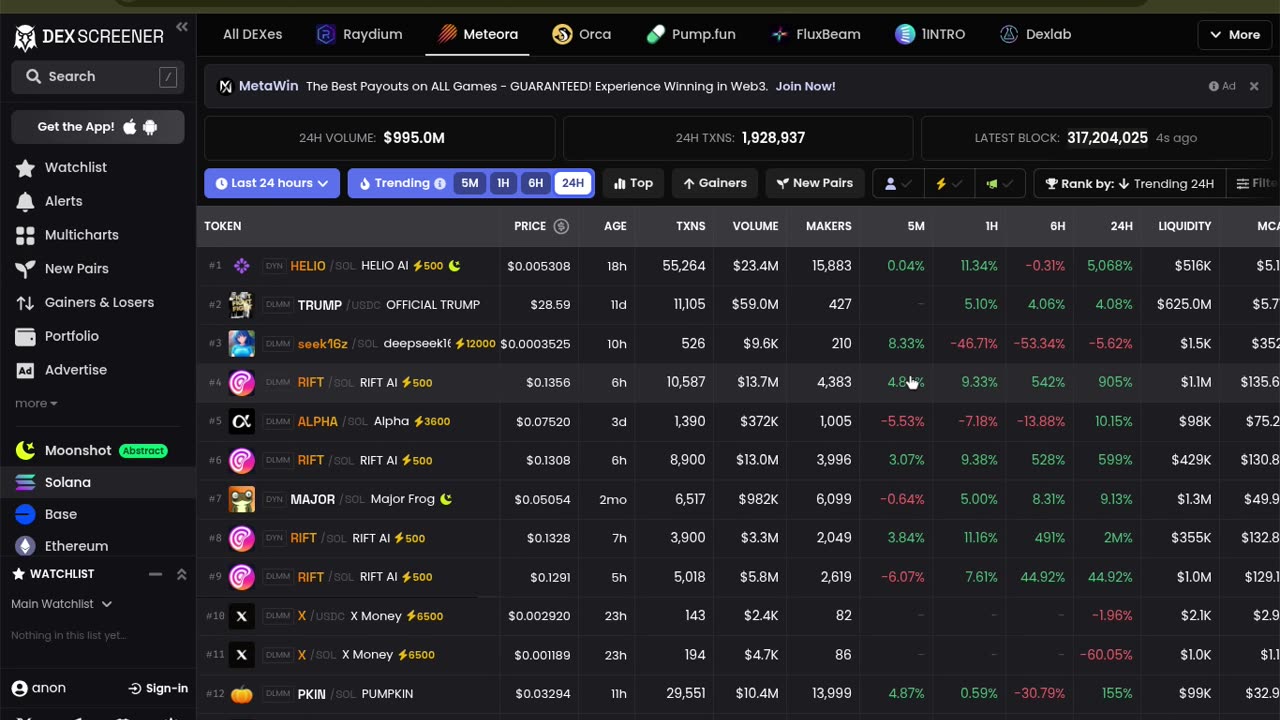The width and height of the screenshot is (1280, 720).
Task: Open the seek16z token row
Action: pos(738,344)
